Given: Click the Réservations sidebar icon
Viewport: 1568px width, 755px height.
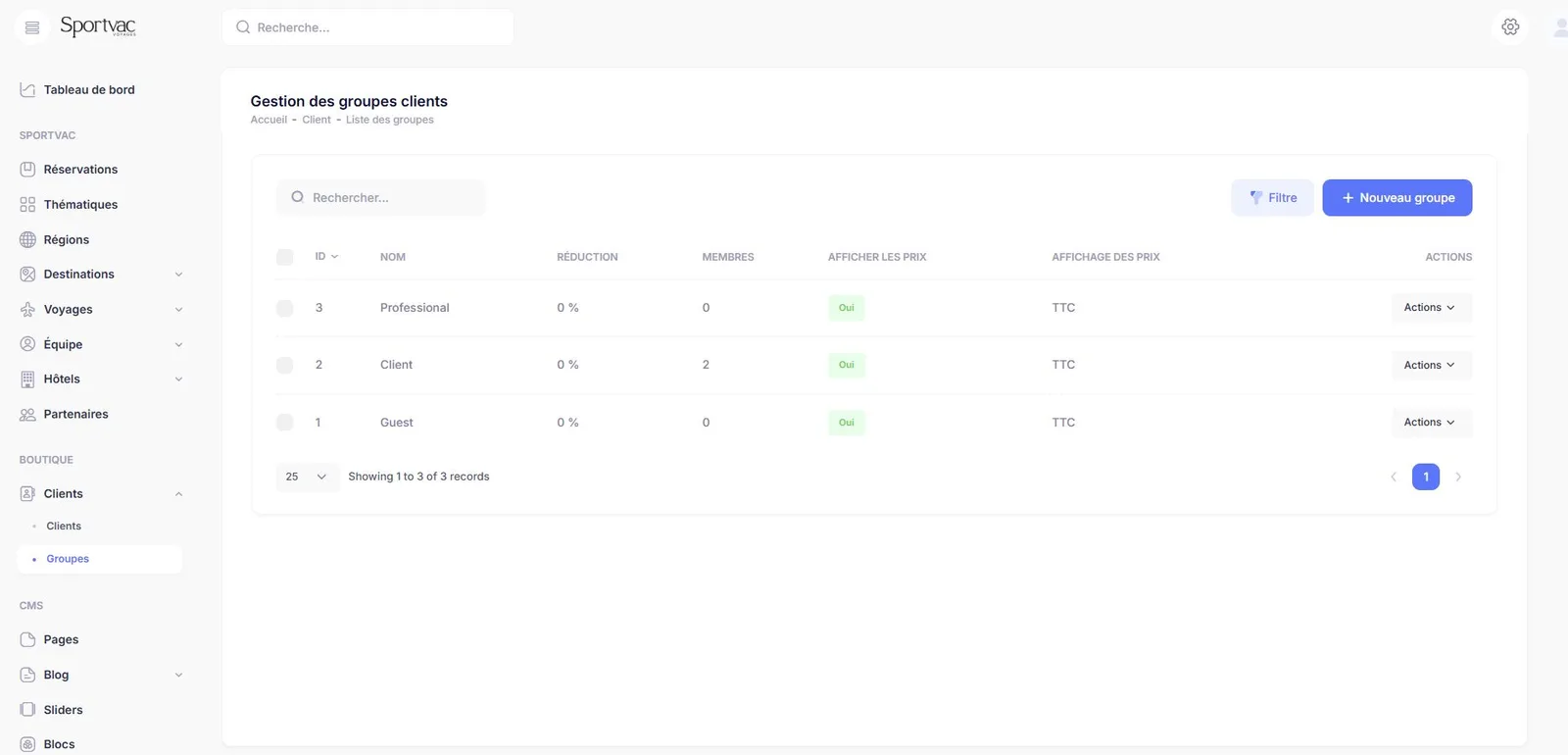Looking at the screenshot, I should [x=27, y=170].
